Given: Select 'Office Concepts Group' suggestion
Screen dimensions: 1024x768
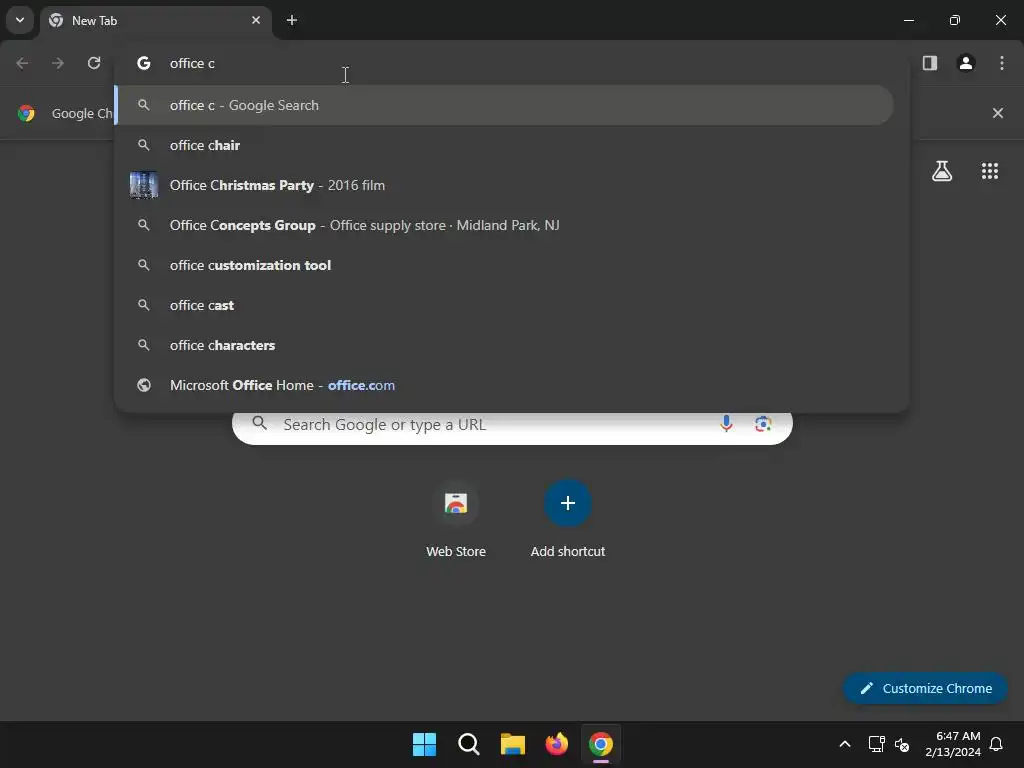Looking at the screenshot, I should point(504,225).
